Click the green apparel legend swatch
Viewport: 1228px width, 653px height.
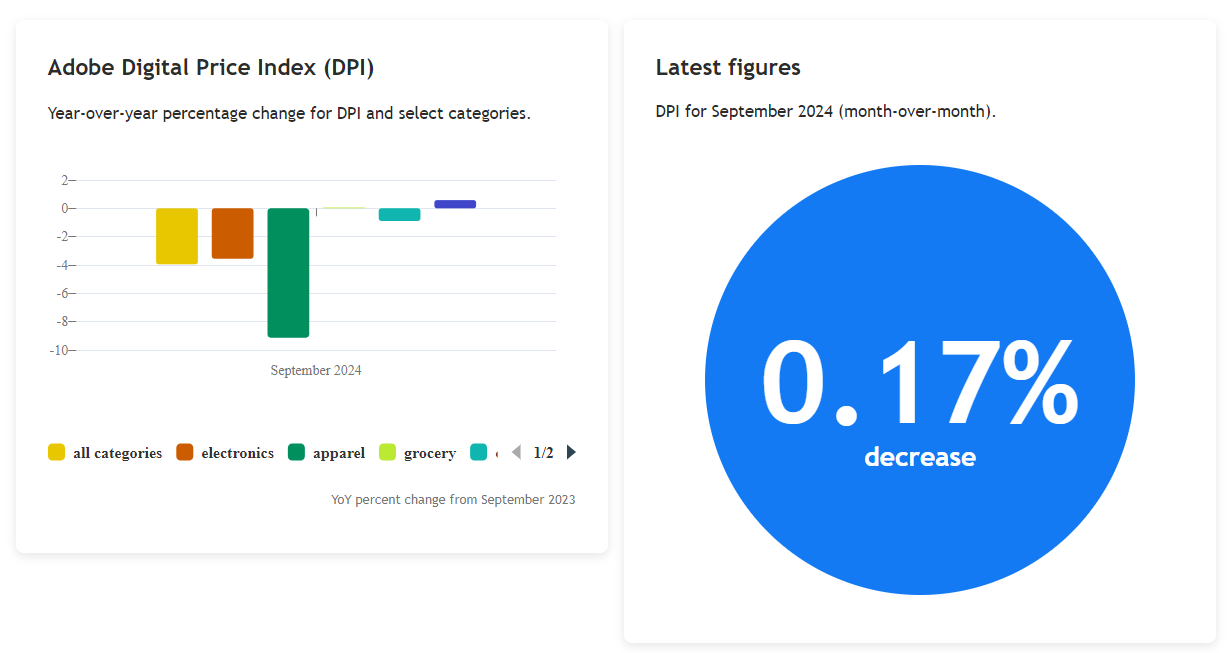coord(297,453)
